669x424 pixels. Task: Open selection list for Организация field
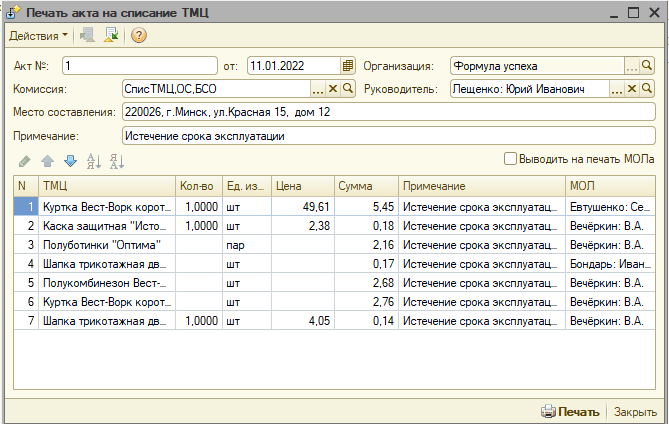632,66
